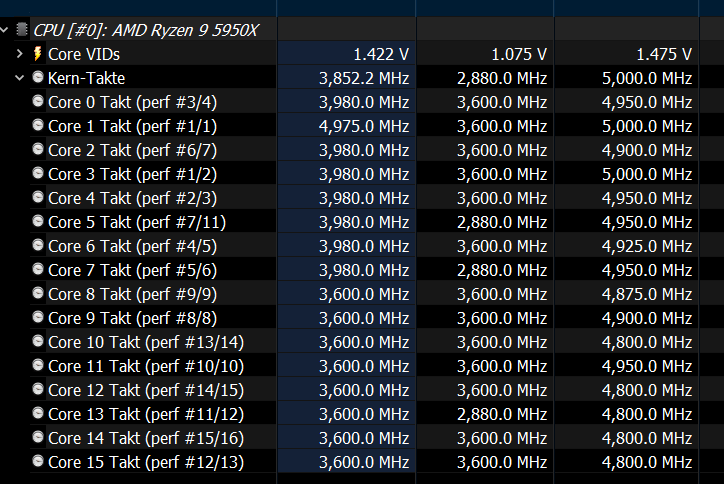Click the clock icon for Core 3 Takt
Image resolution: width=724 pixels, height=484 pixels.
(x=37, y=173)
